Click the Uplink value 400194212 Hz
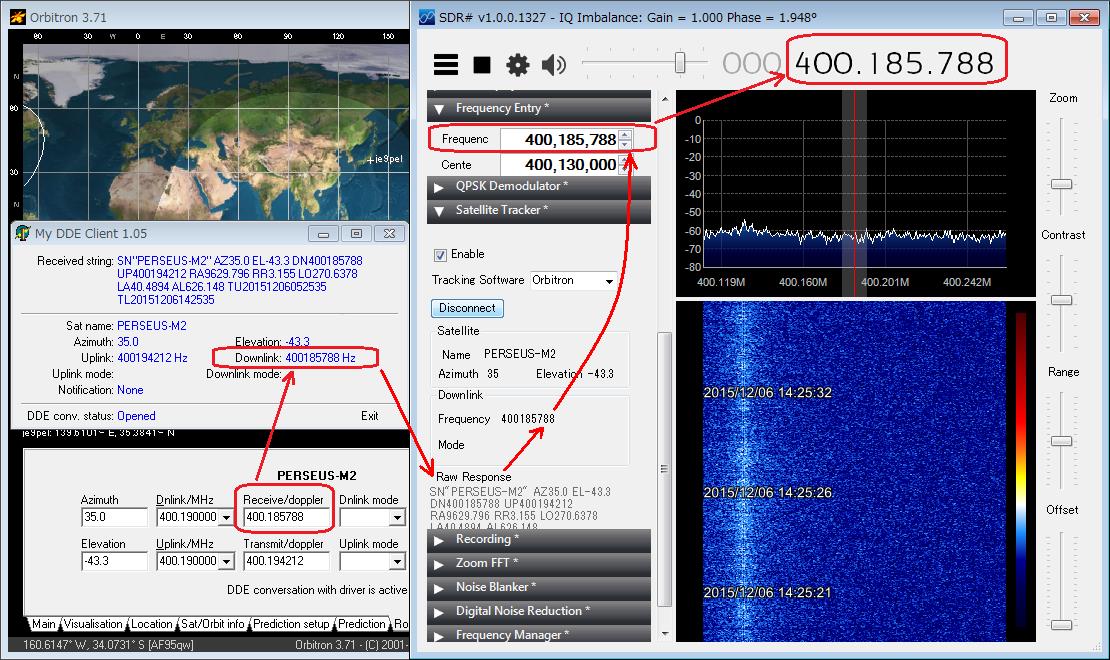Image resolution: width=1110 pixels, height=660 pixels. 152,358
